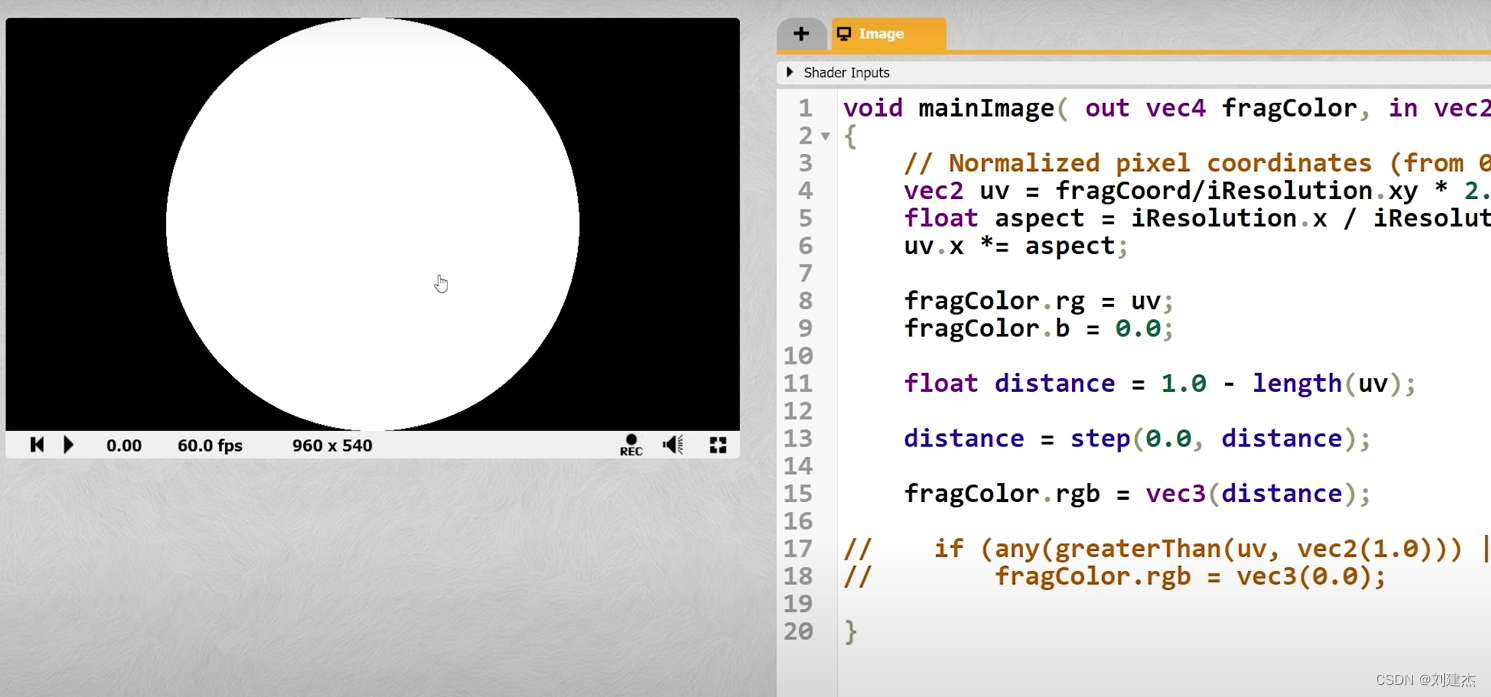
Task: Click the speaker icon below the preview
Action: [672, 445]
